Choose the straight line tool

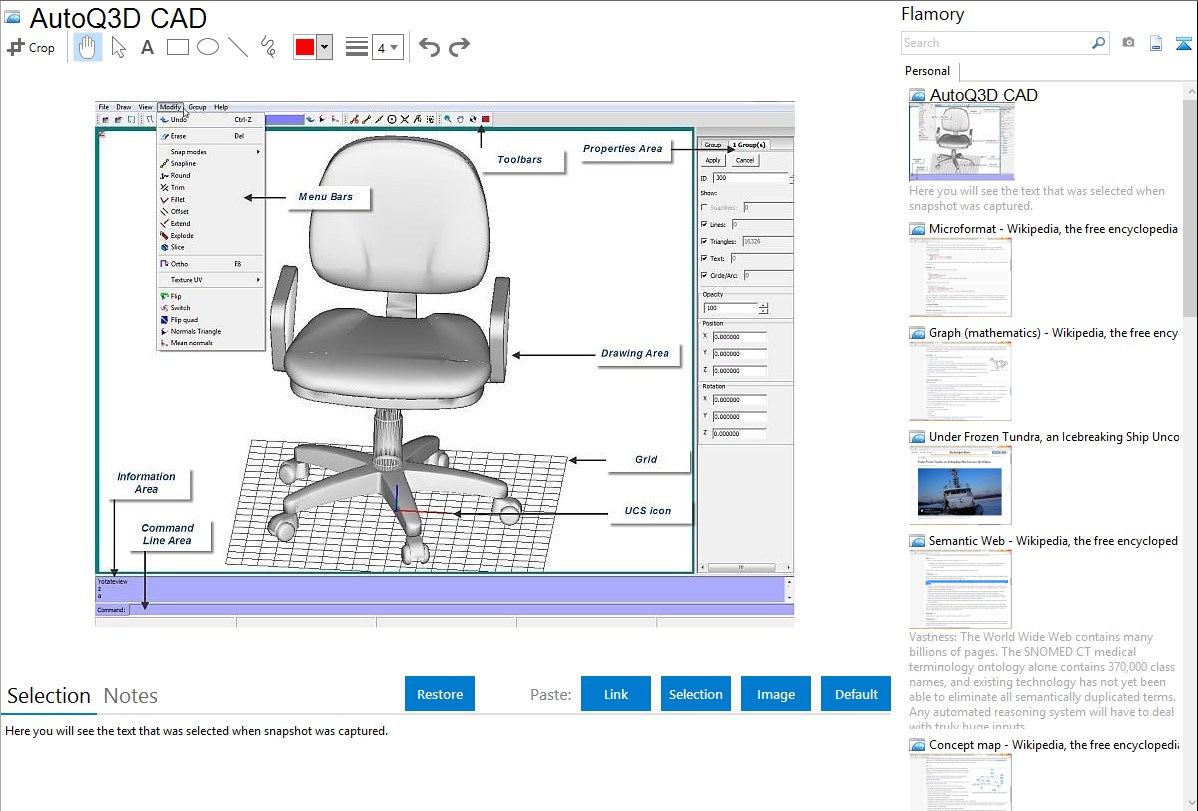tap(238, 47)
